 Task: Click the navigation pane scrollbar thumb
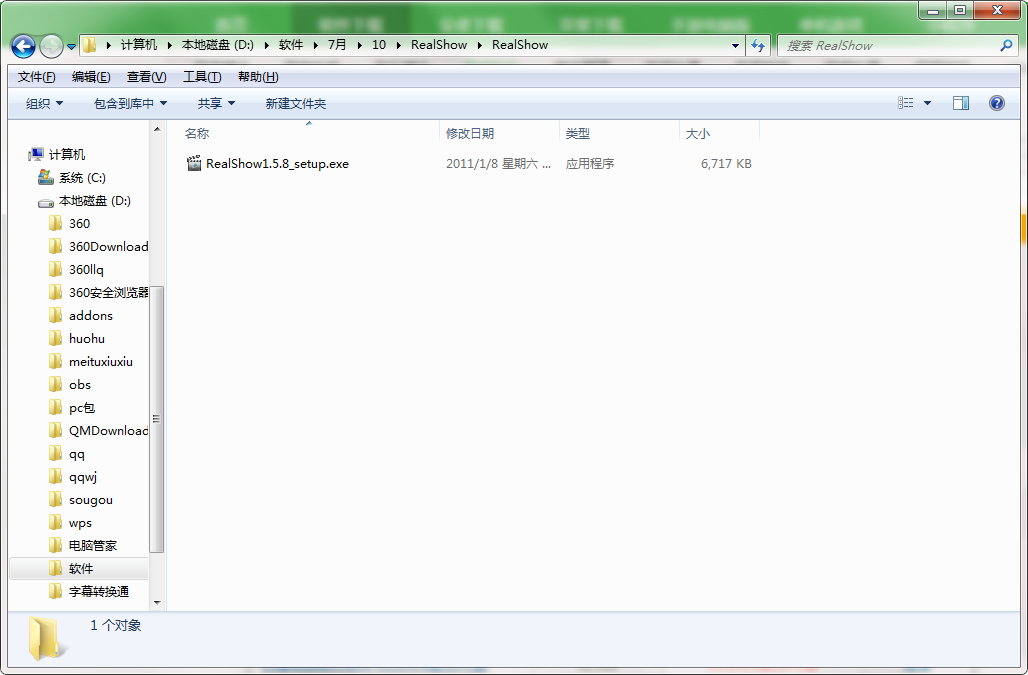pyautogui.click(x=157, y=419)
